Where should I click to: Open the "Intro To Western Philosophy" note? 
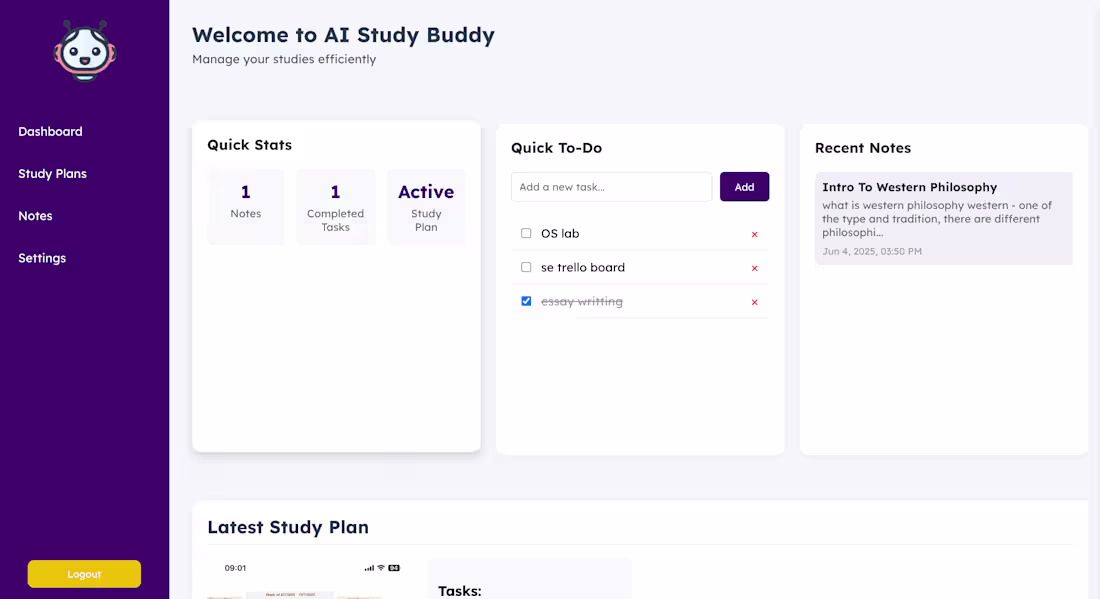[943, 218]
